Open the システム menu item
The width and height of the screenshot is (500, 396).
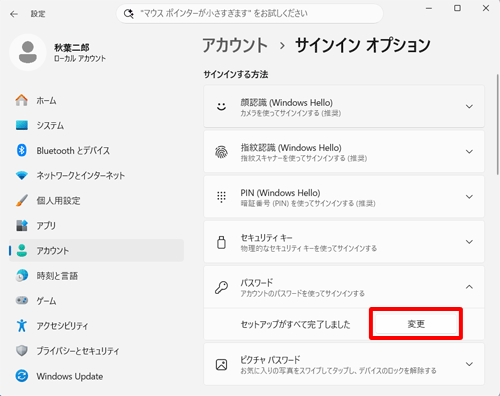tap(96, 125)
